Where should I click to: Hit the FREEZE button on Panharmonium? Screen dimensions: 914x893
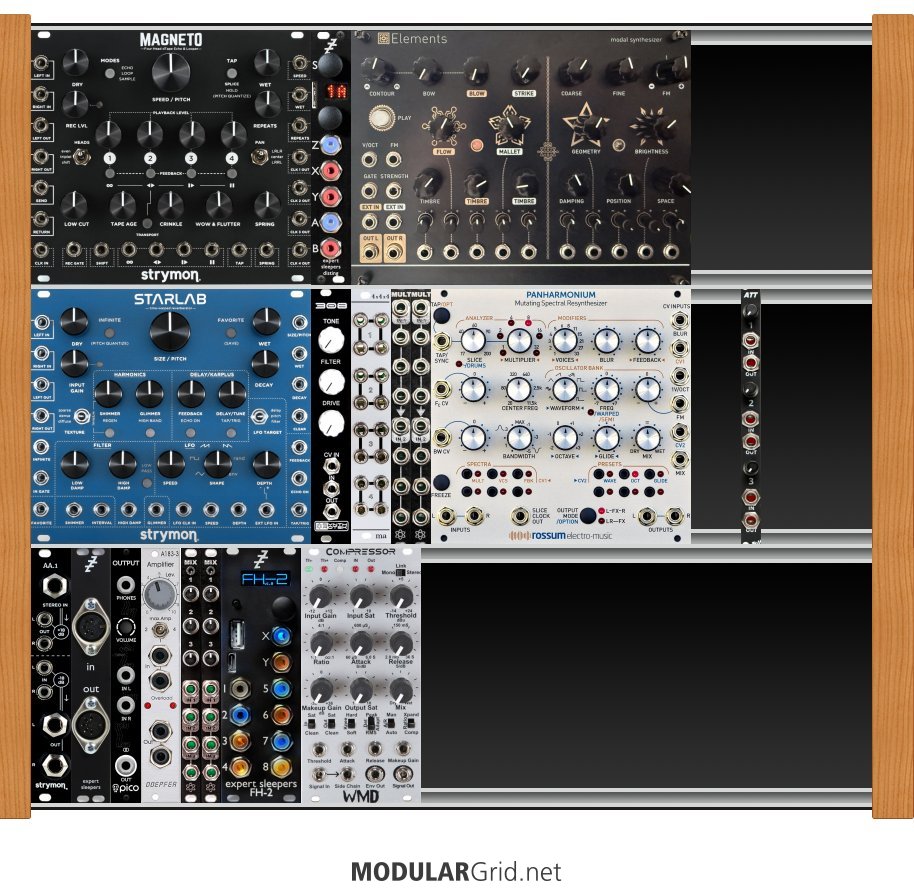click(441, 481)
